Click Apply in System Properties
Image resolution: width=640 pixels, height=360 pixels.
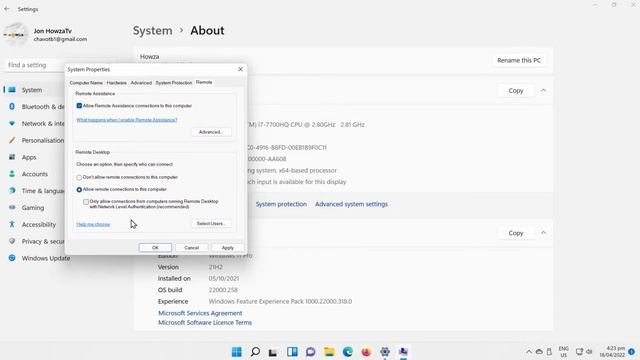pyautogui.click(x=228, y=247)
